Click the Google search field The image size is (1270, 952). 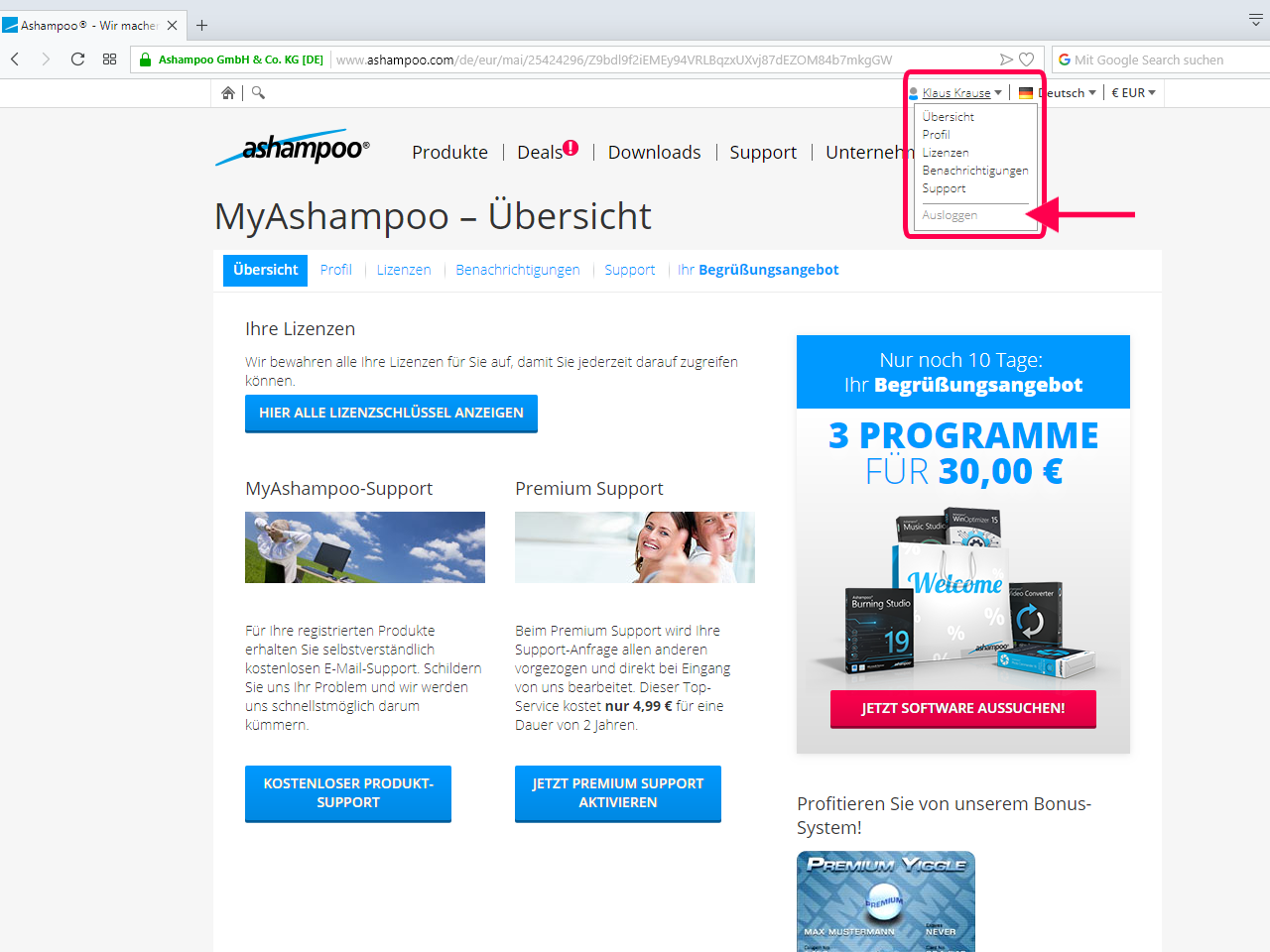1161,59
